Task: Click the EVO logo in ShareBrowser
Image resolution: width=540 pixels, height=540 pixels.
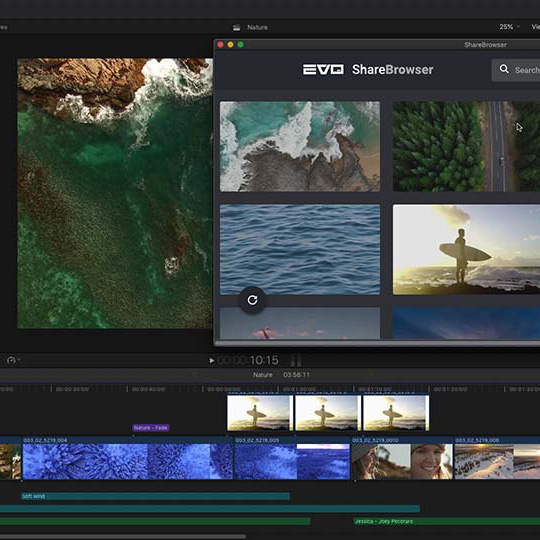Action: 323,69
